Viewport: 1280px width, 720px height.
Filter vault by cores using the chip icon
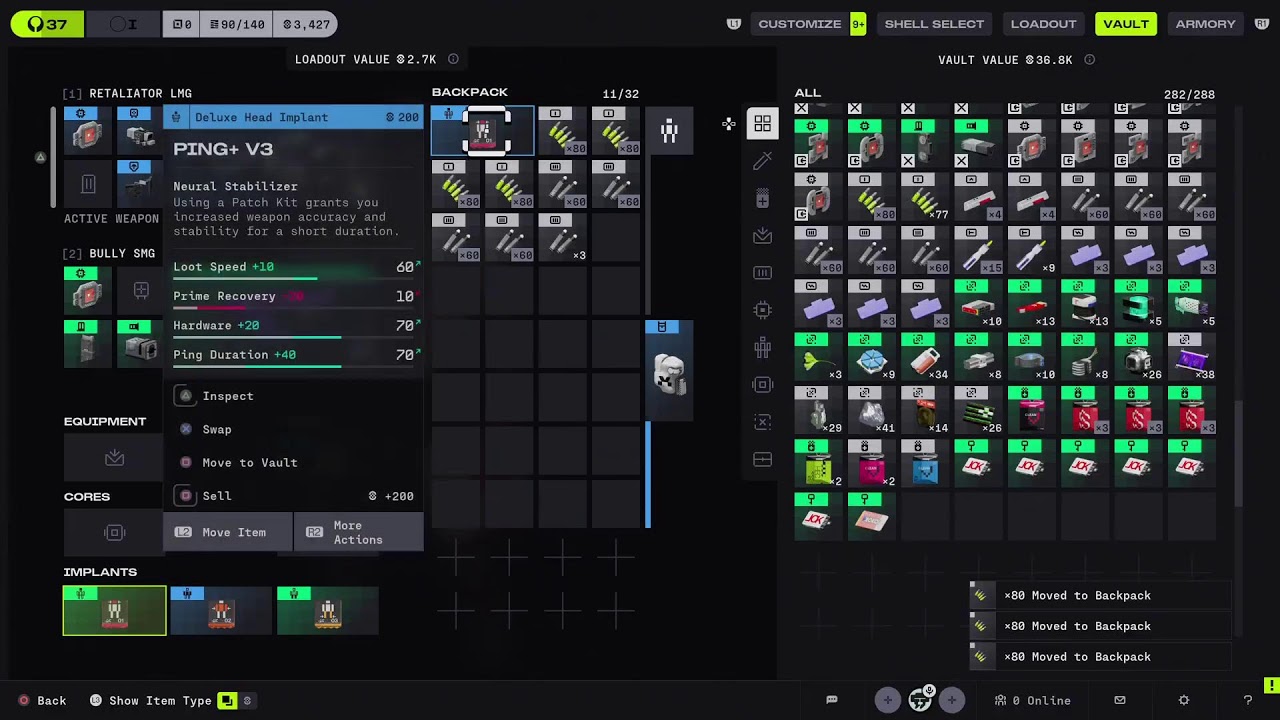pos(762,310)
